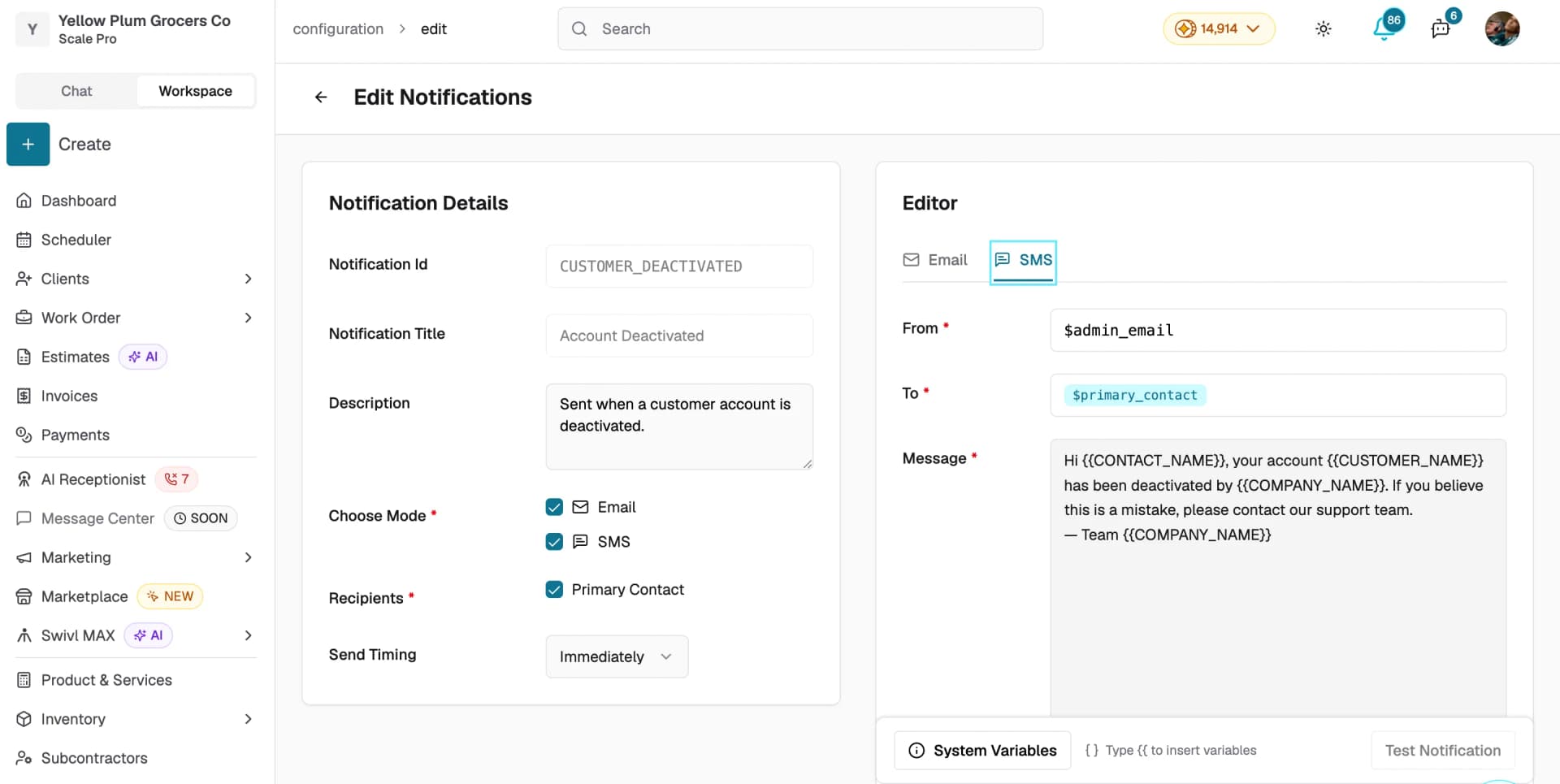This screenshot has width=1560, height=784.
Task: Click the missed calls badge showing 7
Action: point(176,479)
